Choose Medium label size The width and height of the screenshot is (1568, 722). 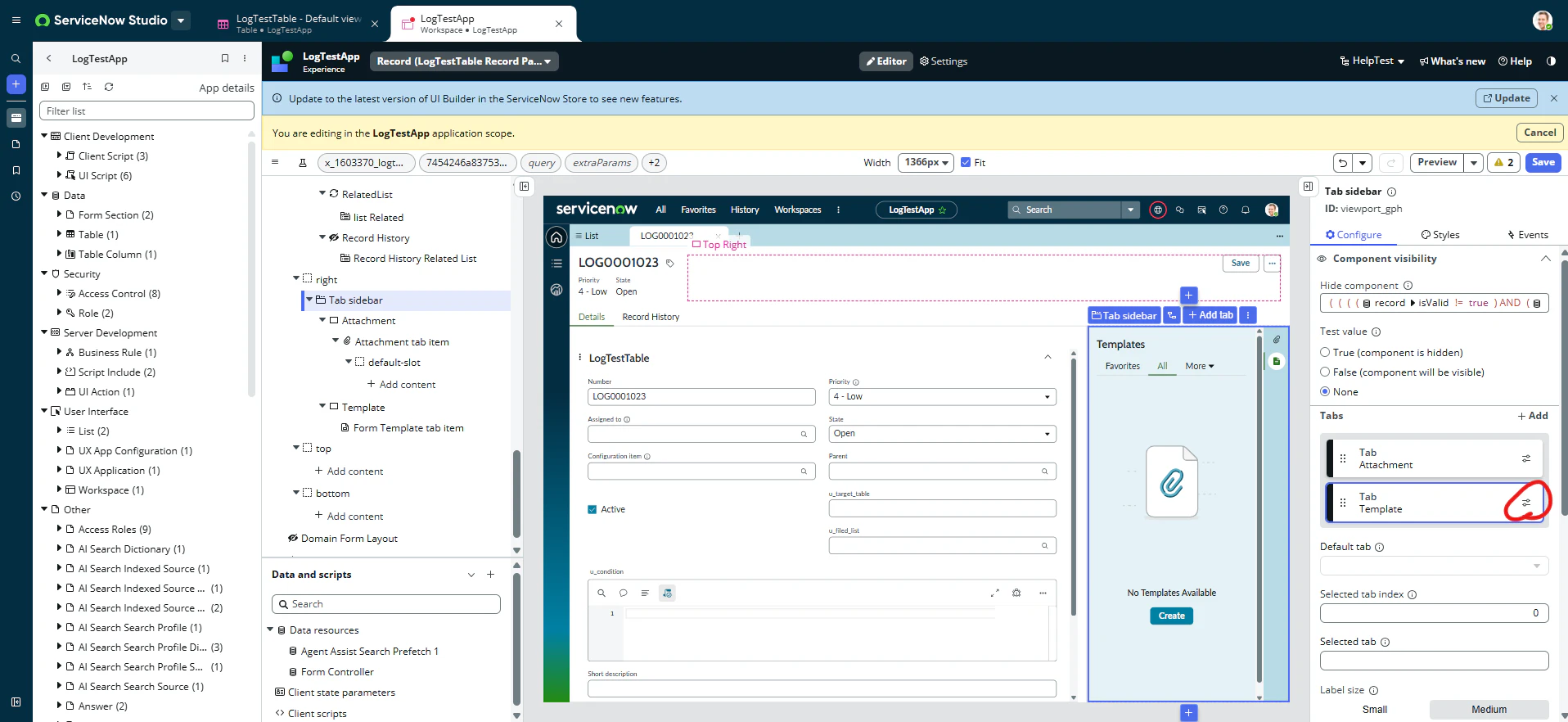point(1489,710)
